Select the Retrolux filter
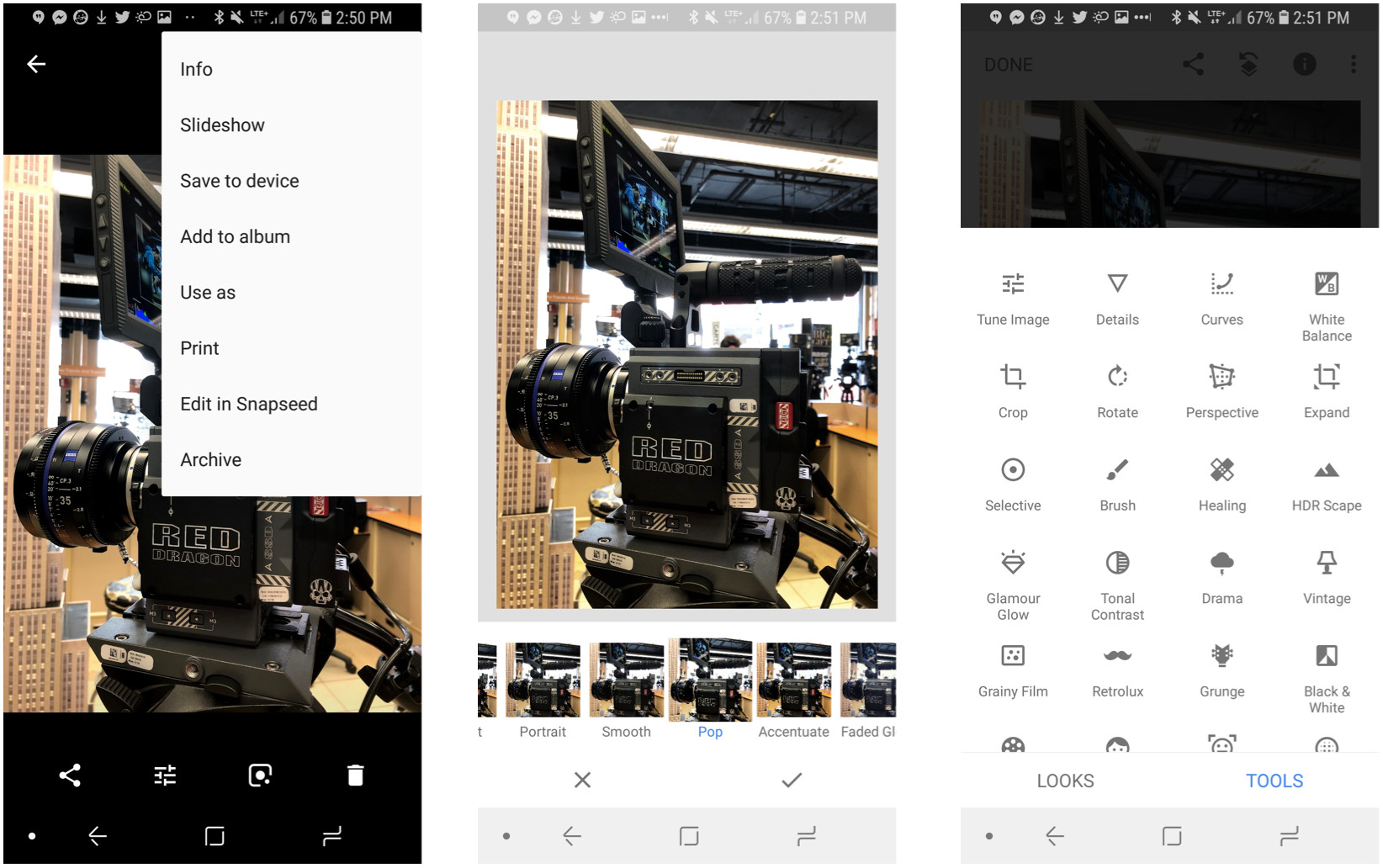1383x868 pixels. click(x=1117, y=671)
